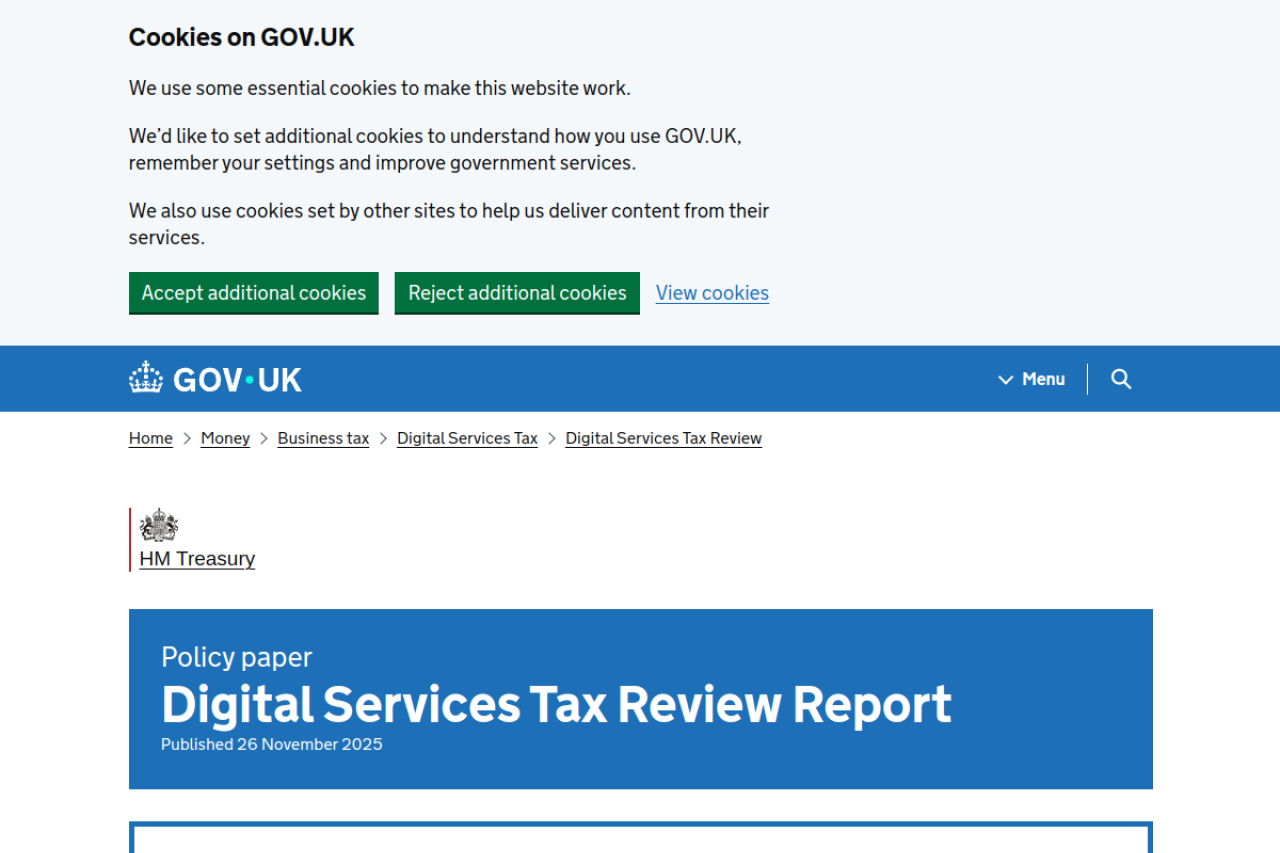Click the 'Policy paper' label

coord(237,657)
